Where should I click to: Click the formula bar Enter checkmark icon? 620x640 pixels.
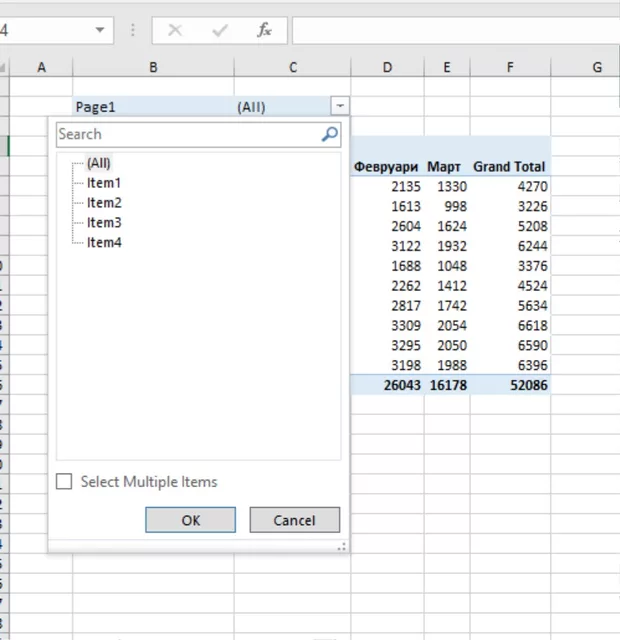220,30
